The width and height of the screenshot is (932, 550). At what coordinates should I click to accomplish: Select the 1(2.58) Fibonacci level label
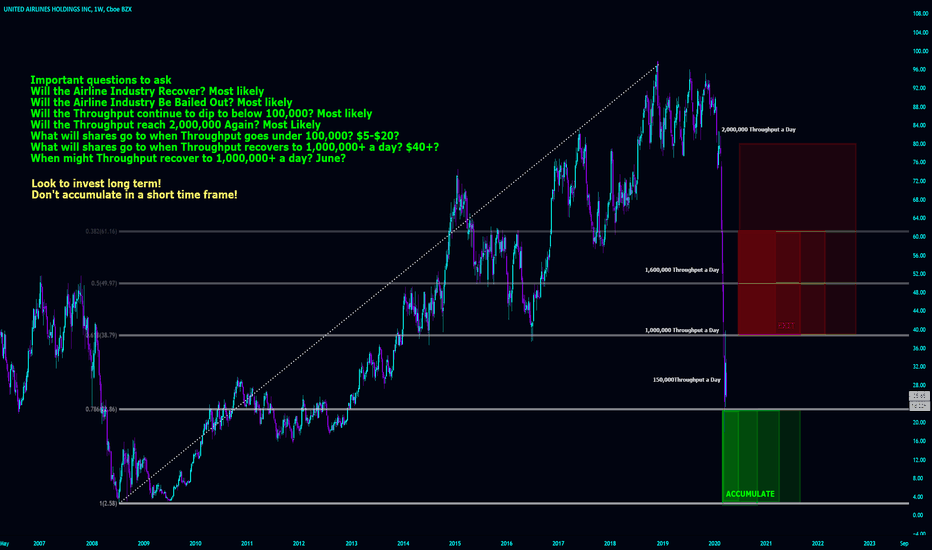pos(108,503)
